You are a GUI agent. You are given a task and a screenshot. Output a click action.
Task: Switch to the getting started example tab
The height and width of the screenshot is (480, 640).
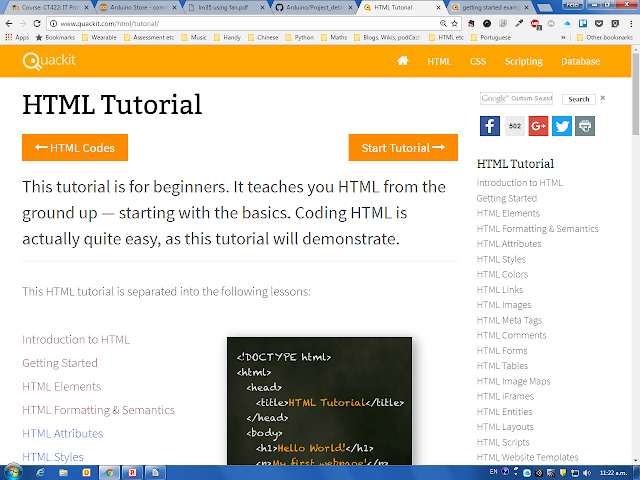pos(490,7)
